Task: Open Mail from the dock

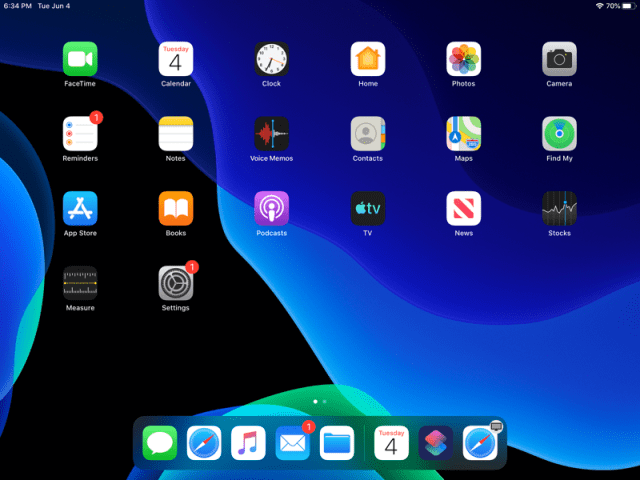Action: tap(292, 443)
